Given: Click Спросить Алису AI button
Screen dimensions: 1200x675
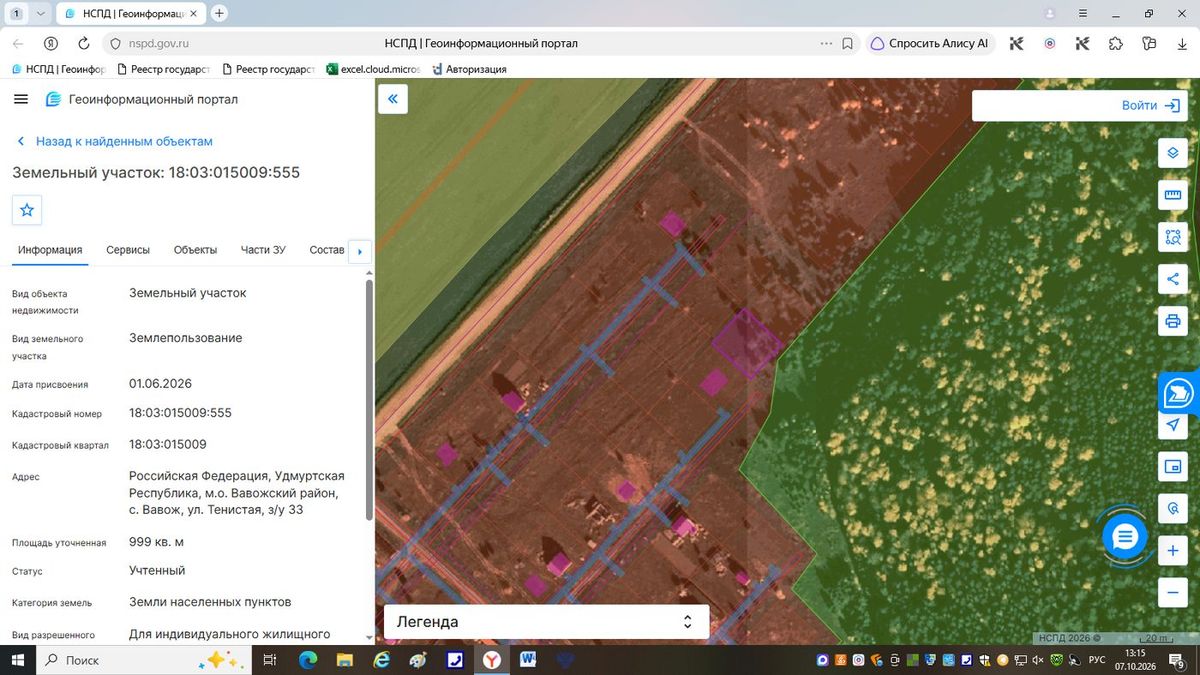Looking at the screenshot, I should 930,44.
